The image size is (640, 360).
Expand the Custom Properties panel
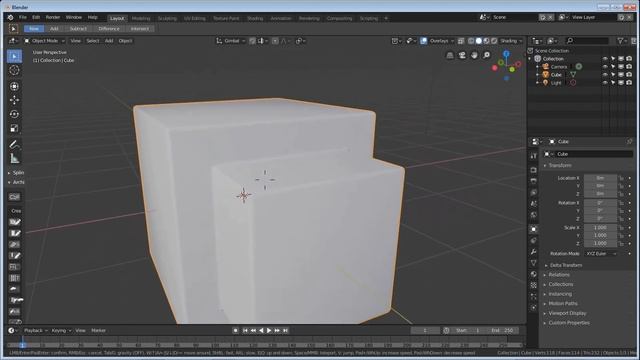pos(569,323)
